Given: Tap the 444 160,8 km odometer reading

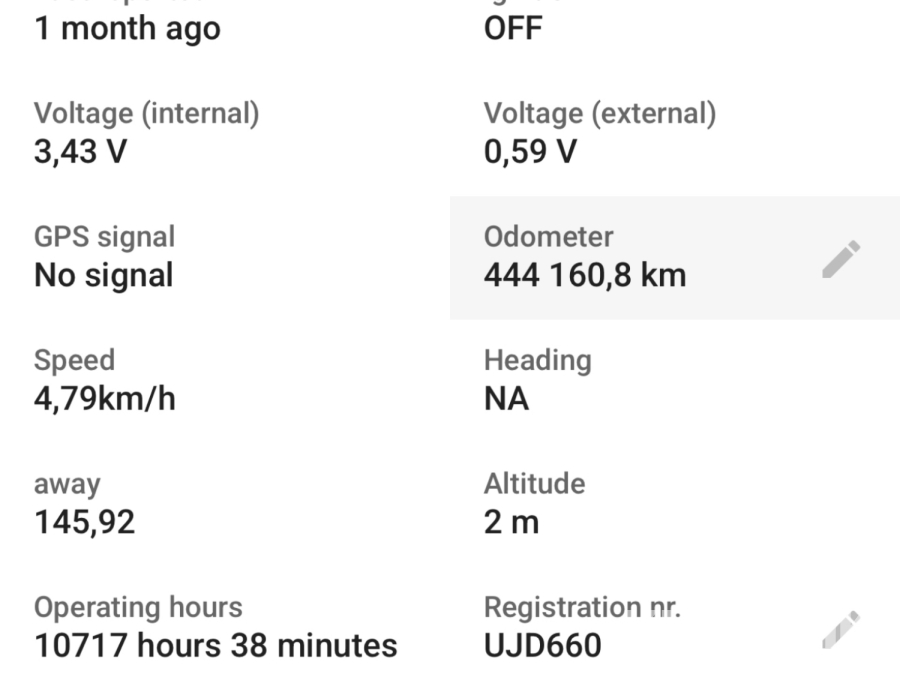Looking at the screenshot, I should click(585, 275).
